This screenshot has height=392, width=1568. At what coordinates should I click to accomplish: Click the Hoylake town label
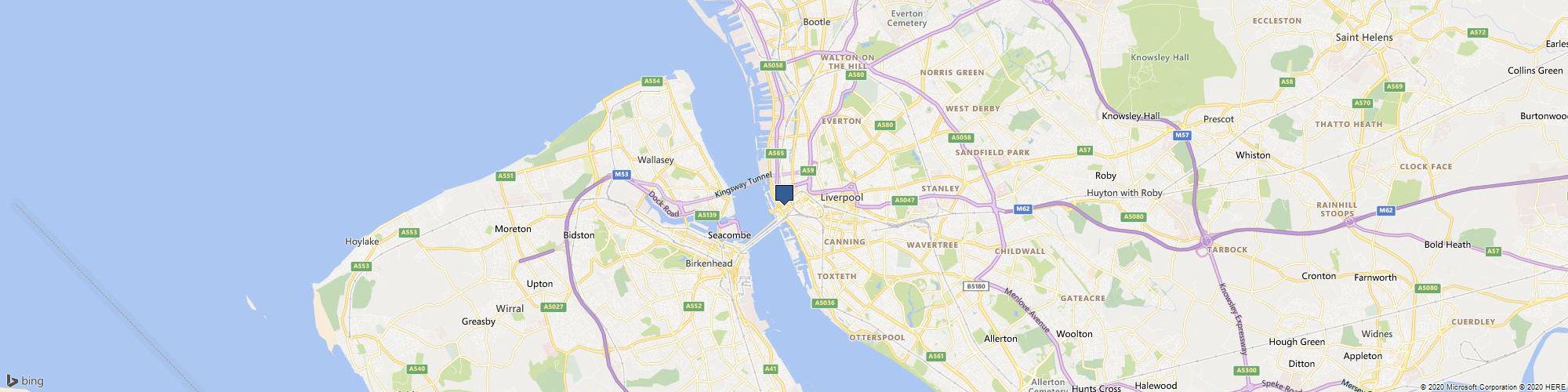(362, 242)
